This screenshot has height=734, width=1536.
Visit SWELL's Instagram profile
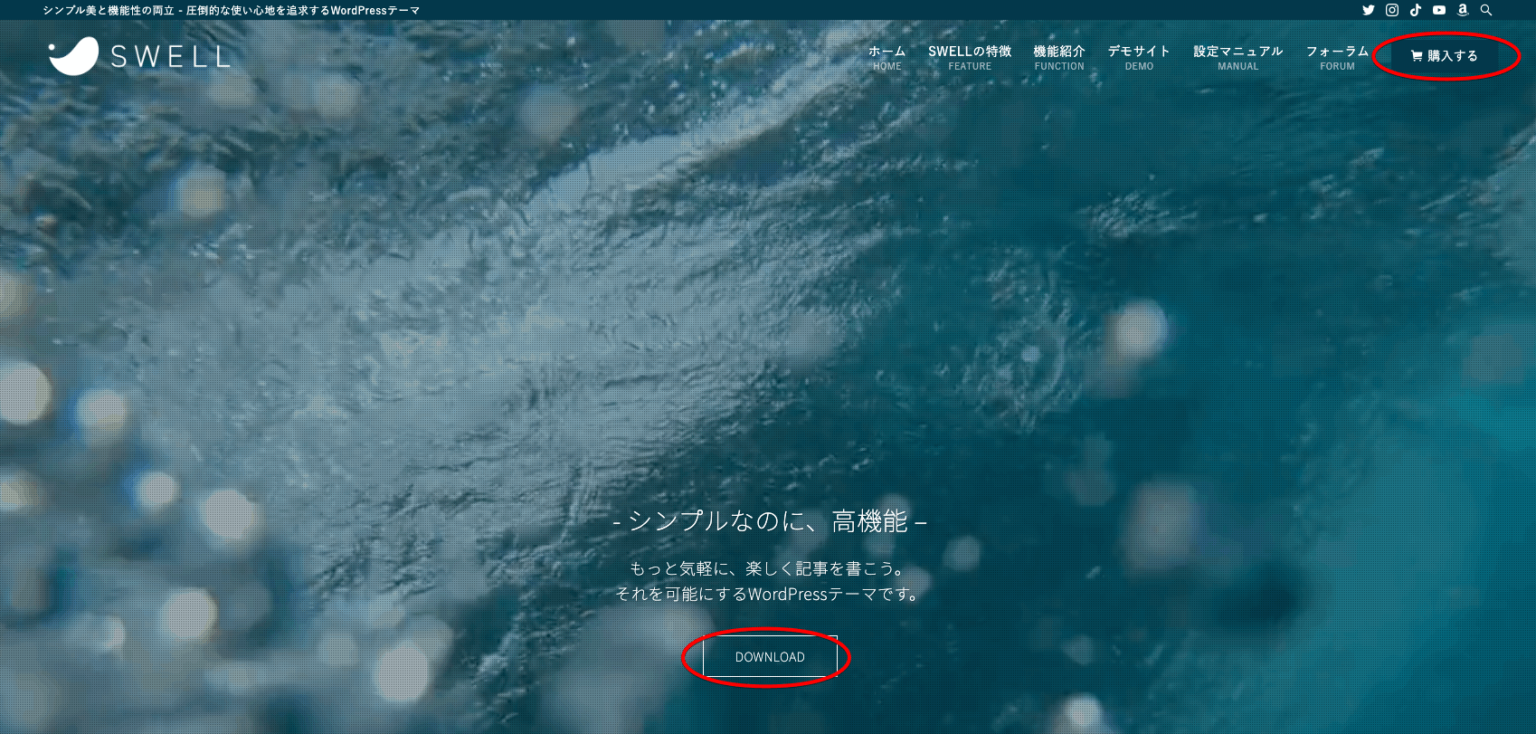click(1391, 10)
